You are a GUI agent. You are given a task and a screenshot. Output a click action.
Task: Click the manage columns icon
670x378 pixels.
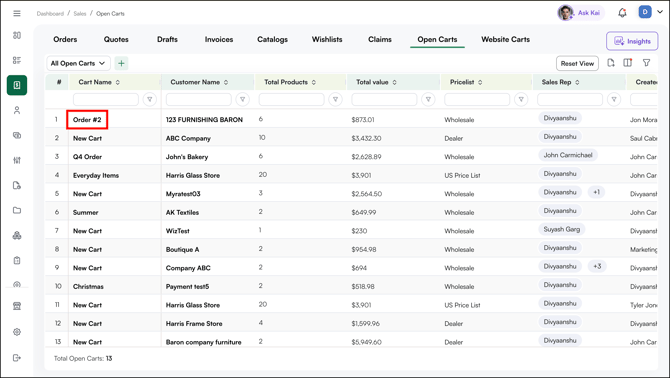(x=628, y=63)
